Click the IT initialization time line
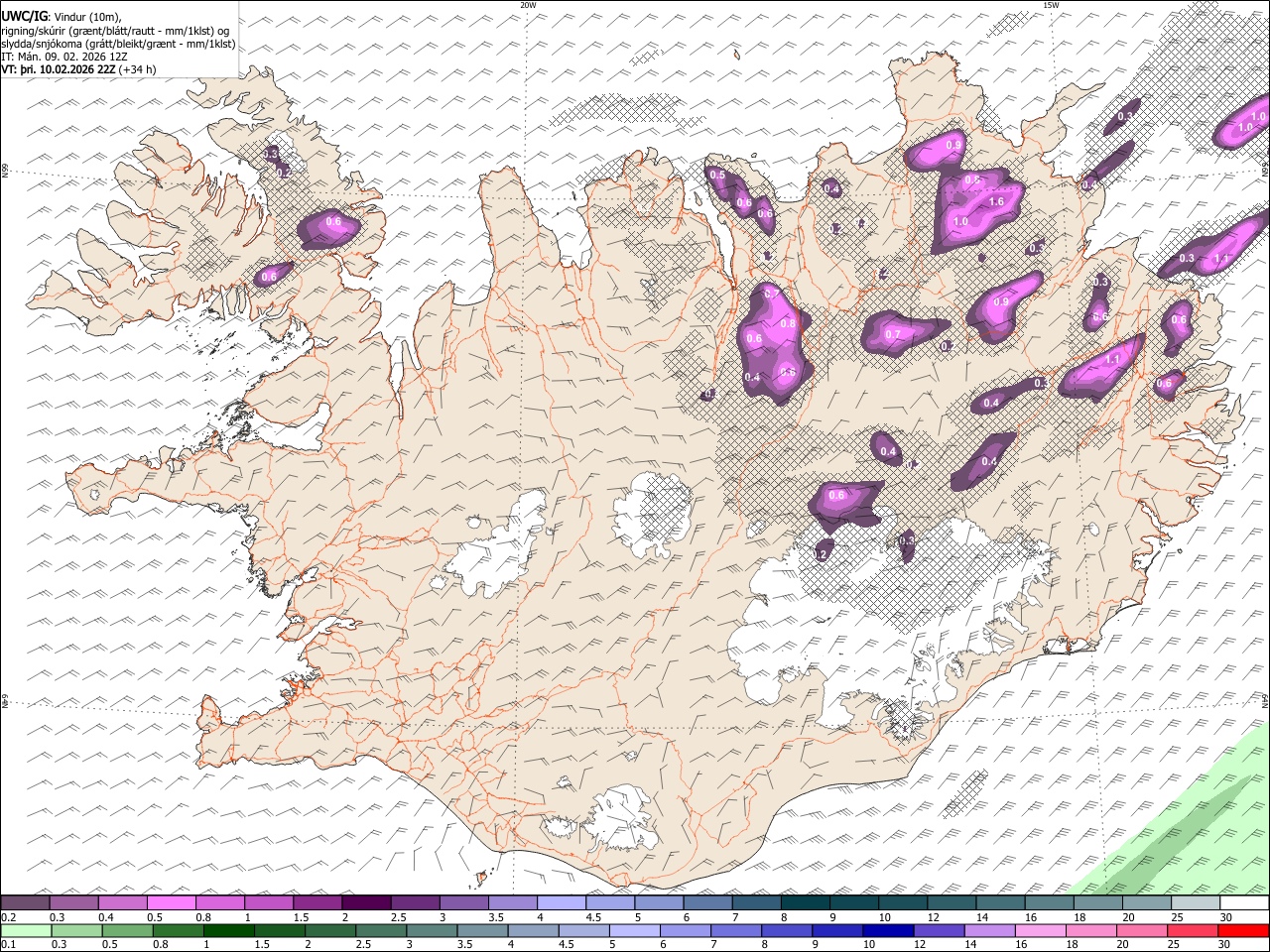Viewport: 1270px width, 952px height. pyautogui.click(x=64, y=58)
